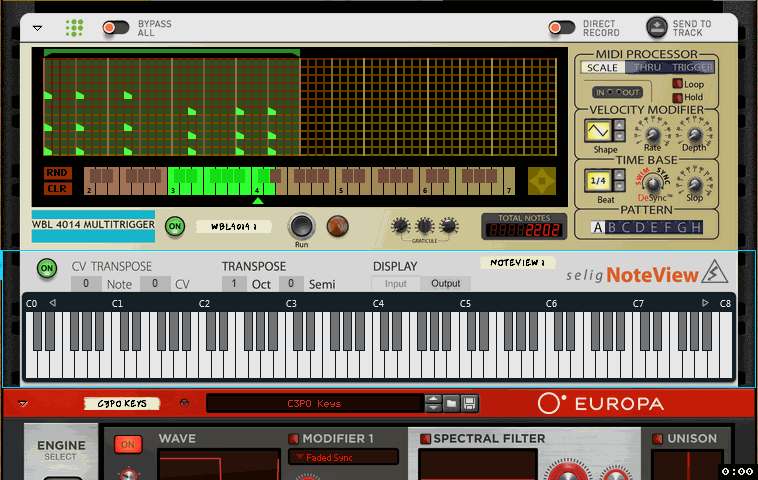Screen dimensions: 758x480
Task: Browse Europa patches with folder icon
Action: click(451, 403)
